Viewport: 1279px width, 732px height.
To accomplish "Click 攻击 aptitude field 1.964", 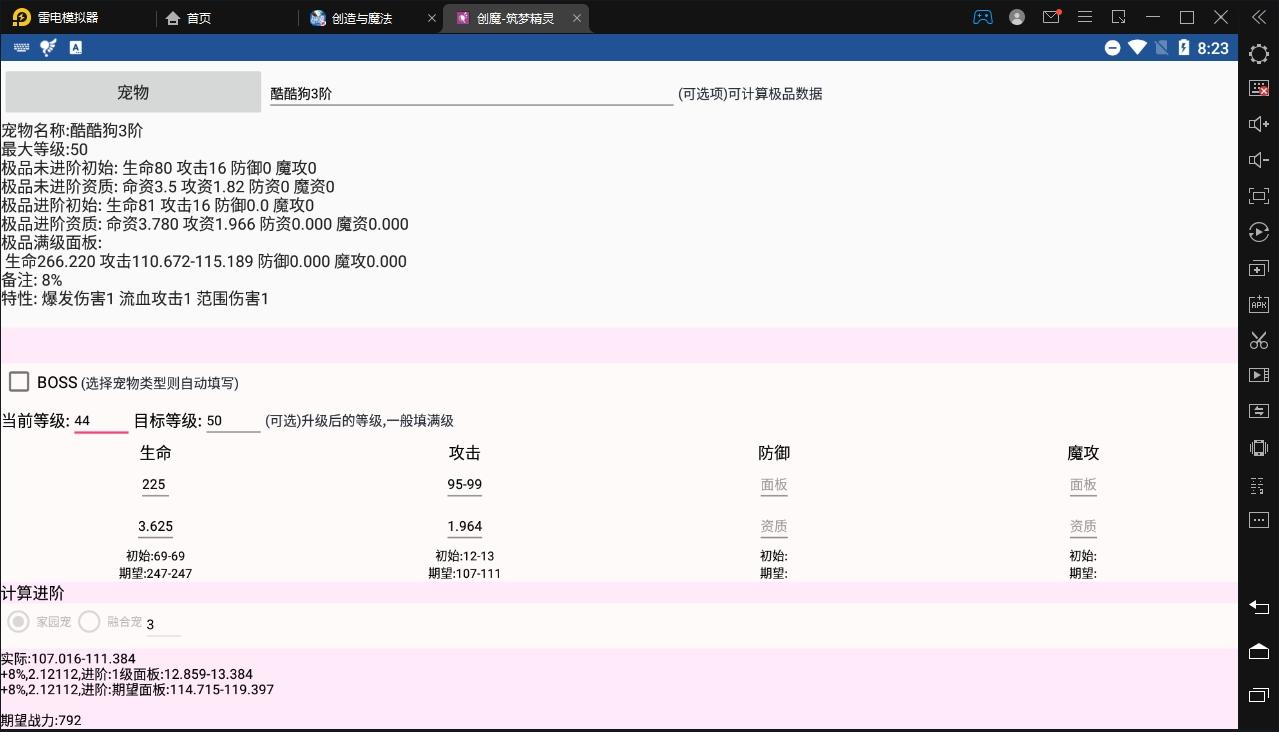I will click(464, 526).
